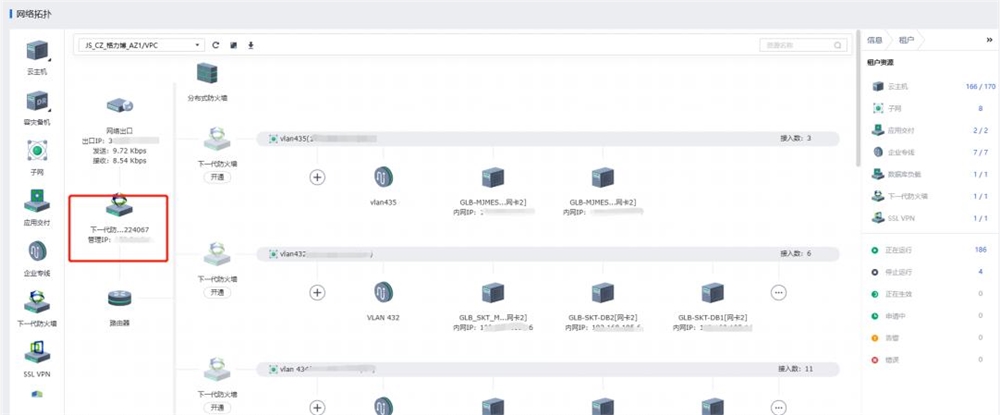Select the 企业专线 icon in left palette
Viewport: 1000px width, 415px height.
pos(37,251)
